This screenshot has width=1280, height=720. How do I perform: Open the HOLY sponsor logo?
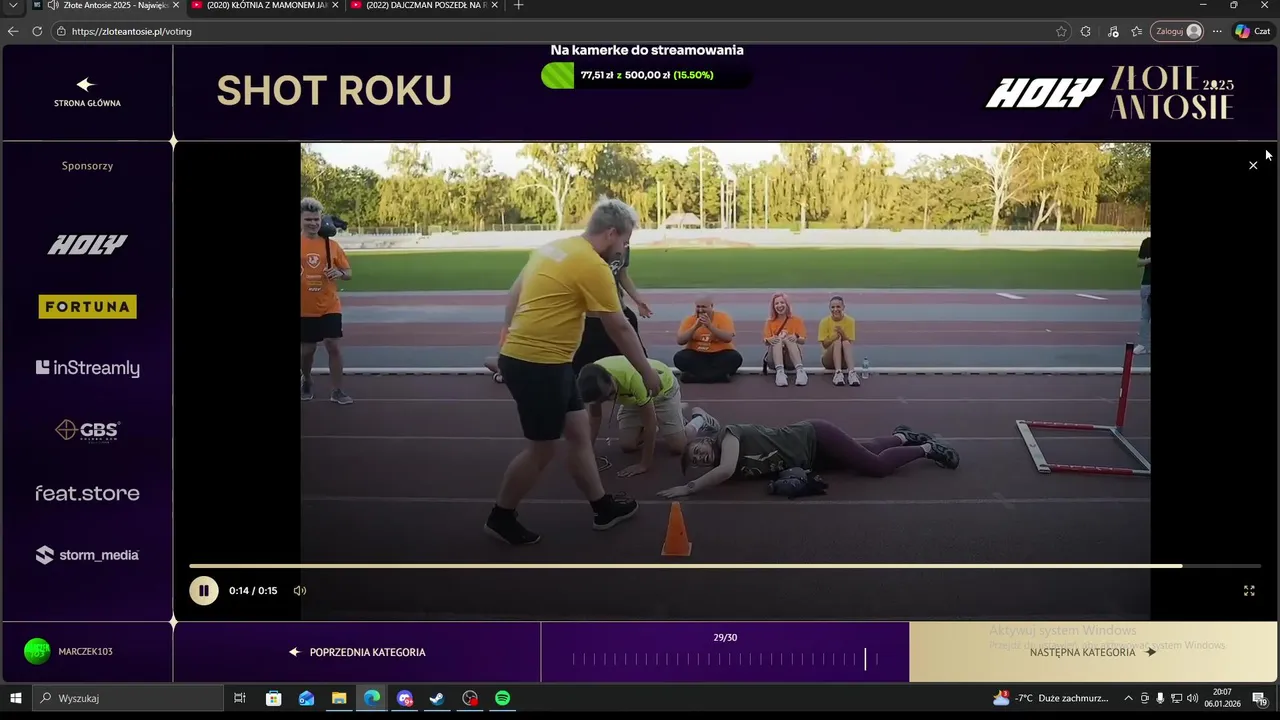pyautogui.click(x=87, y=244)
